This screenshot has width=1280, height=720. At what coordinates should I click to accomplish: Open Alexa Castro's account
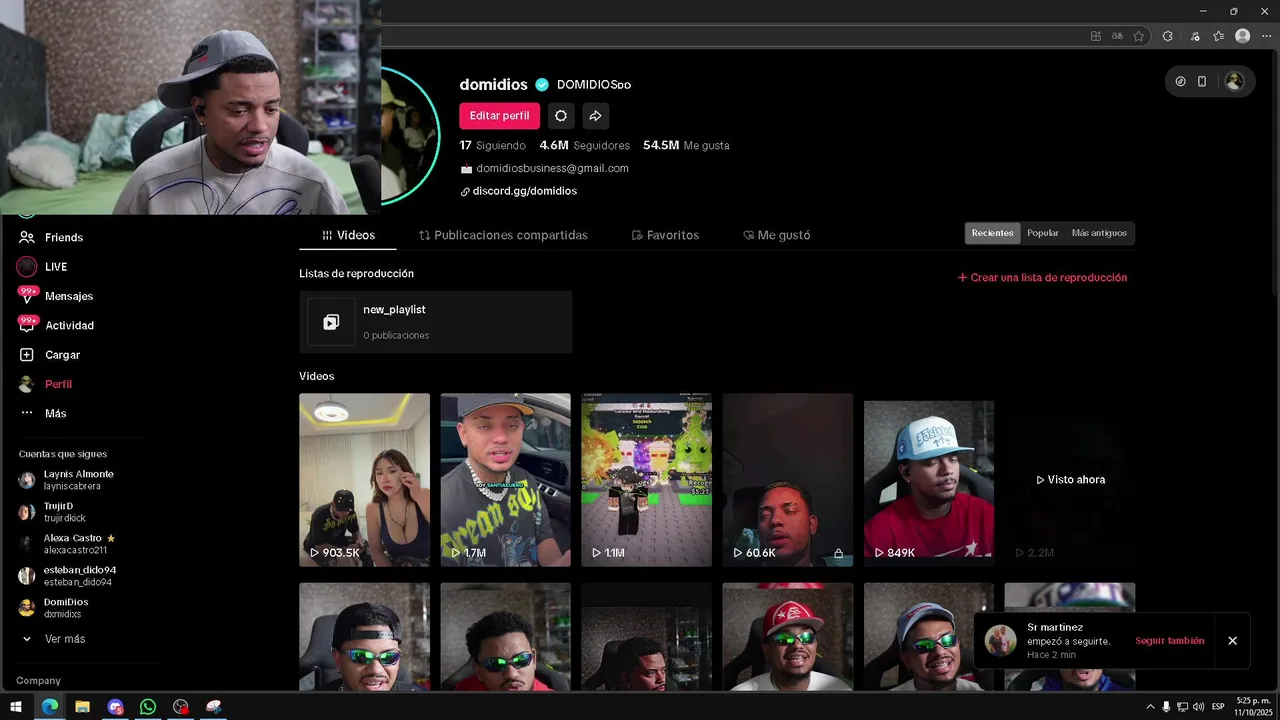[67, 544]
